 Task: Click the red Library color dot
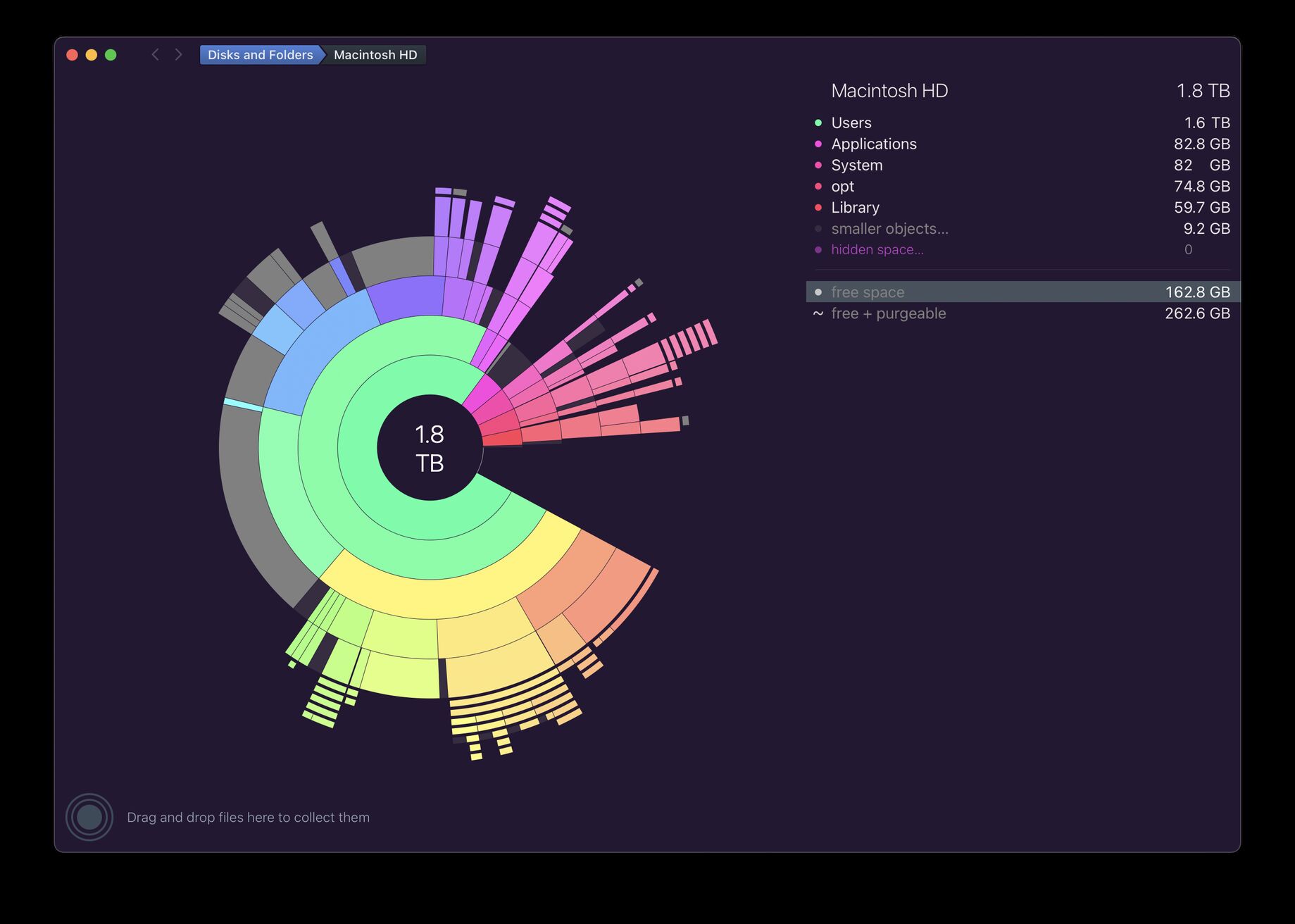(x=818, y=207)
